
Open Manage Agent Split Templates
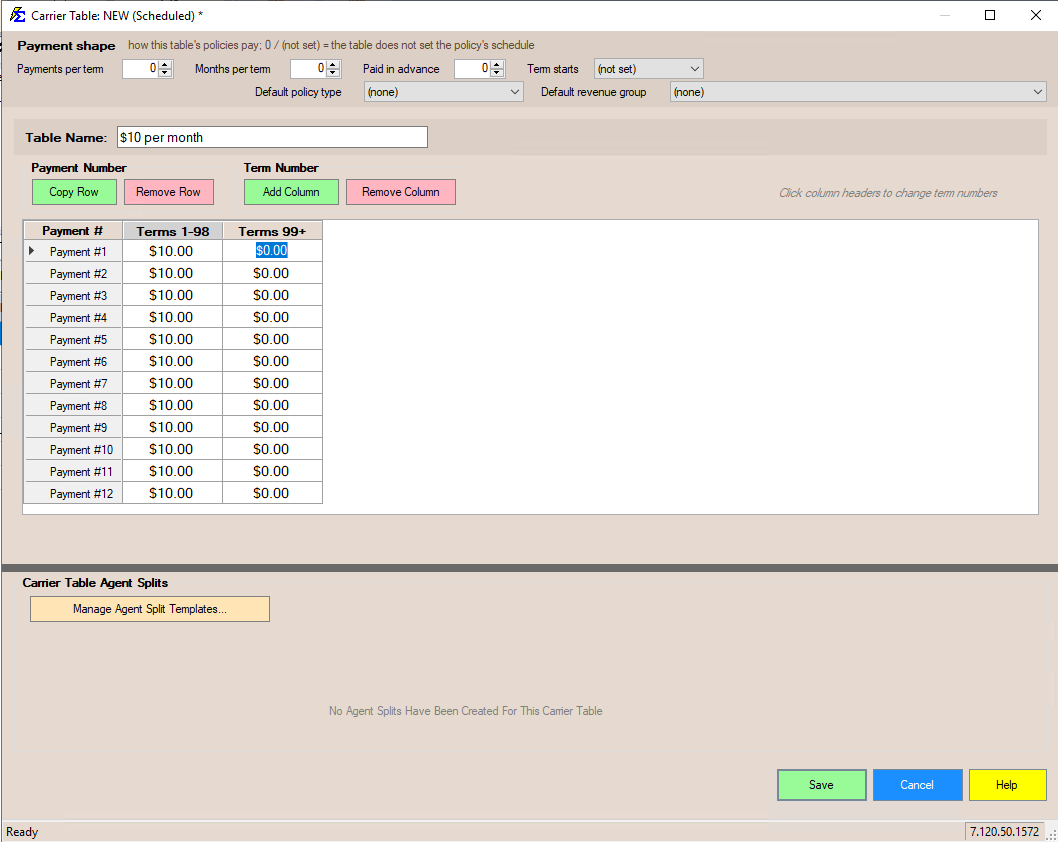[150, 609]
